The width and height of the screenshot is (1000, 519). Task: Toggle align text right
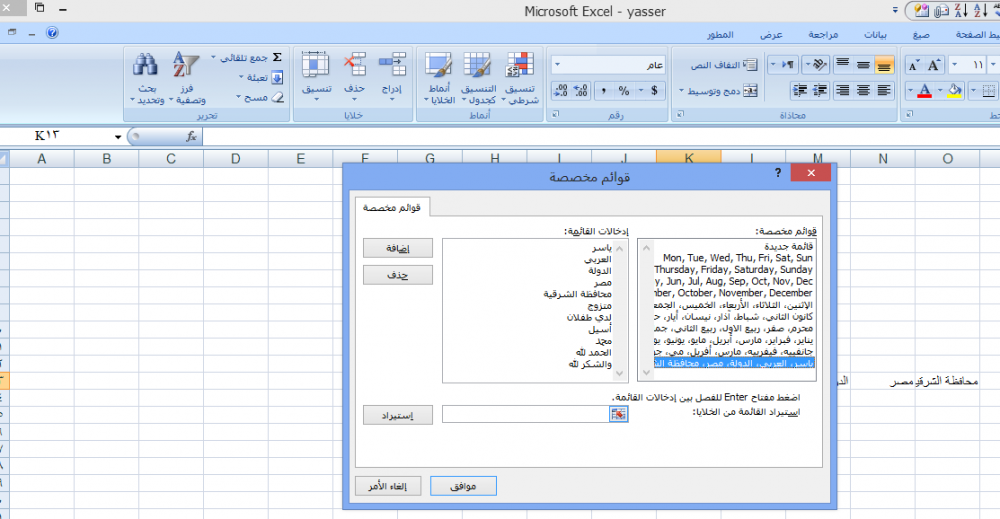[x=842, y=91]
